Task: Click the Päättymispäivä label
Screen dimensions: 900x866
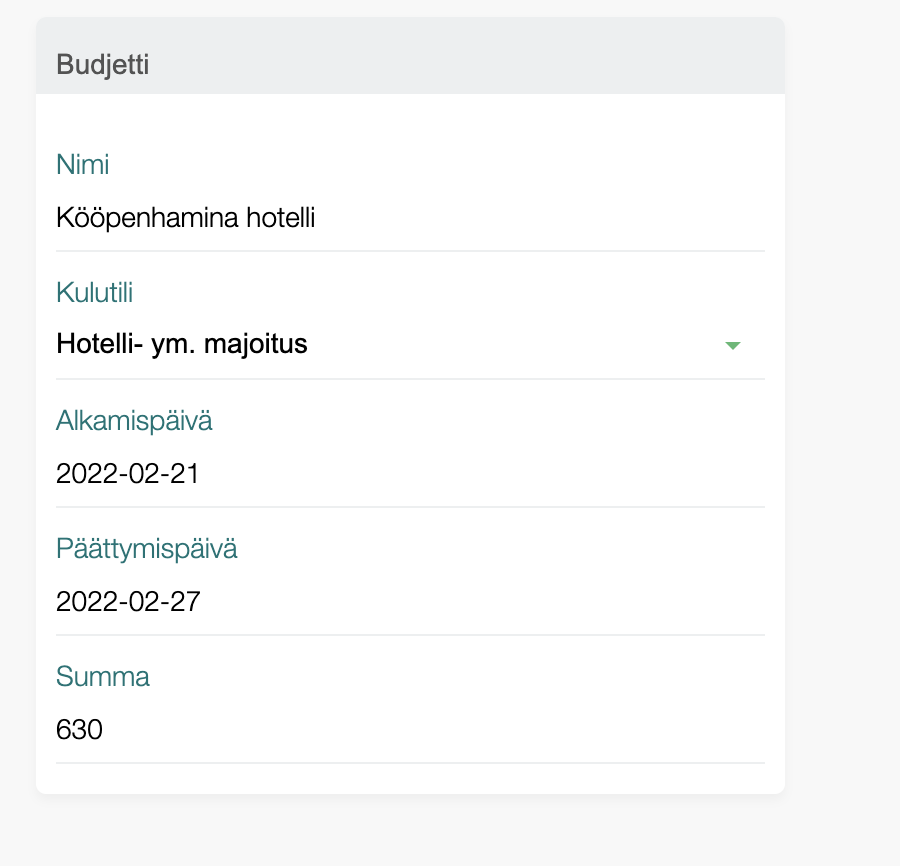Action: (146, 549)
